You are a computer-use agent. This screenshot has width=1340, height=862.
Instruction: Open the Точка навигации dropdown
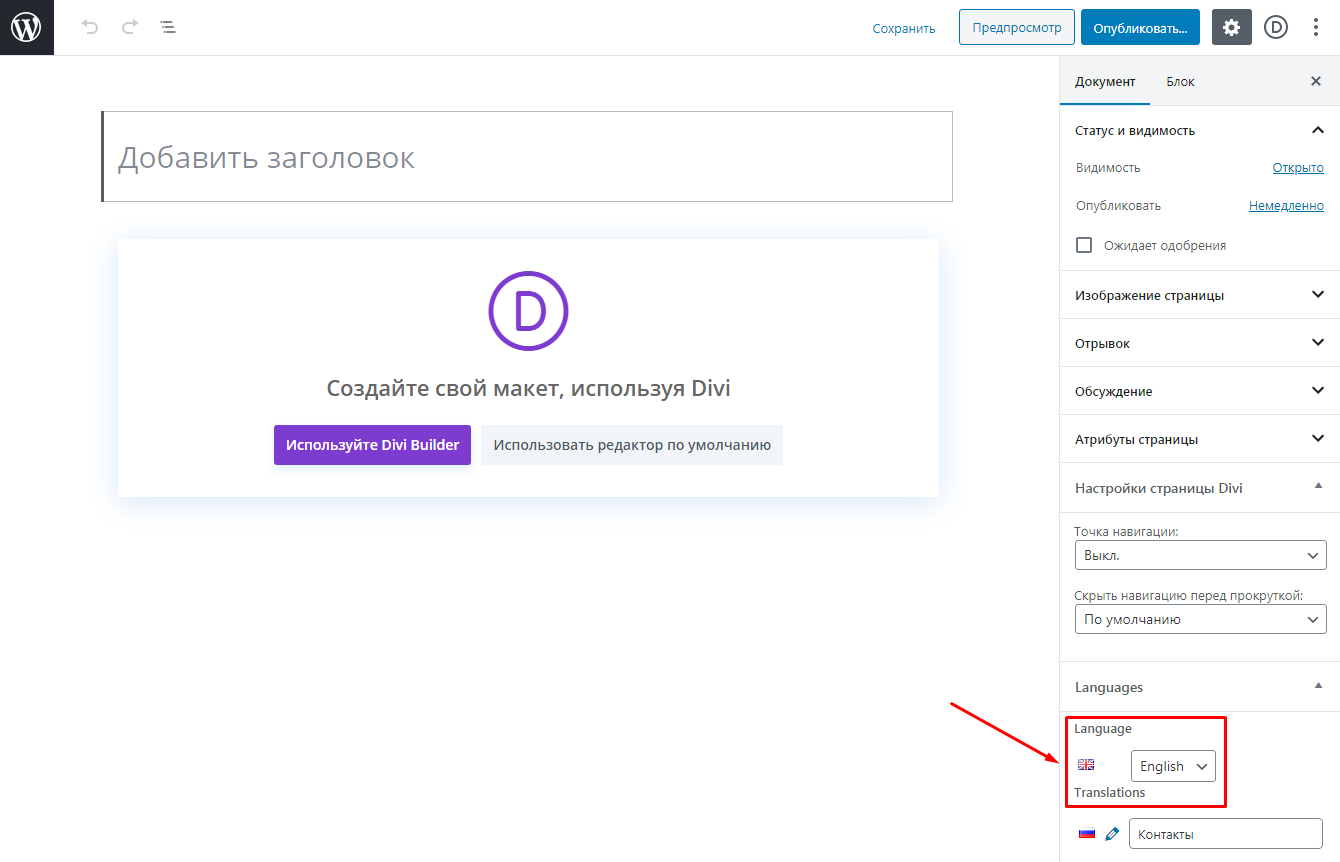pyautogui.click(x=1200, y=555)
